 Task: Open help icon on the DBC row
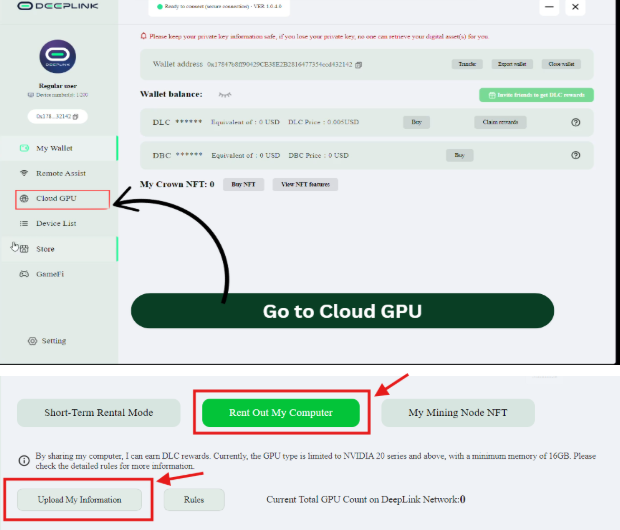tap(576, 155)
